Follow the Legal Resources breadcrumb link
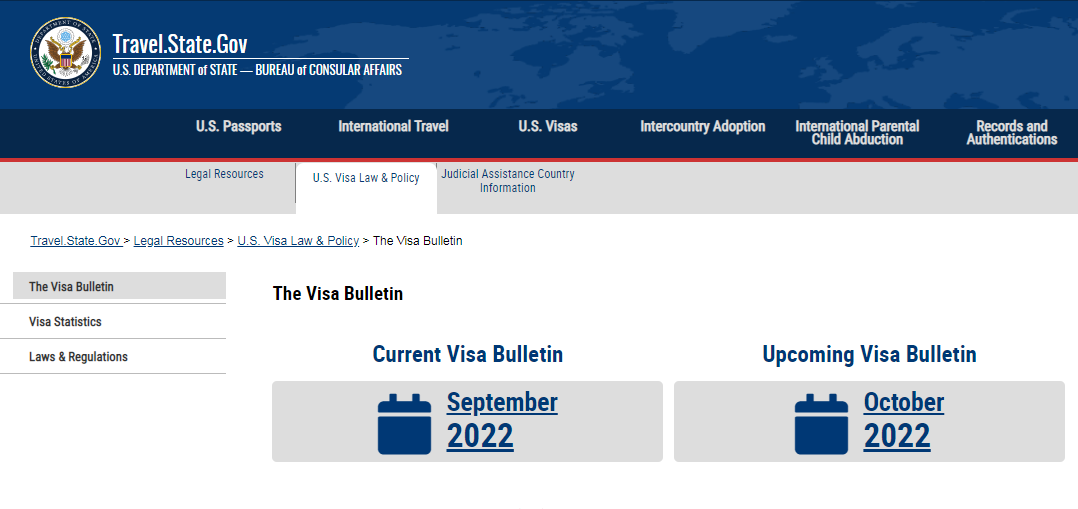This screenshot has width=1078, height=509. (179, 241)
